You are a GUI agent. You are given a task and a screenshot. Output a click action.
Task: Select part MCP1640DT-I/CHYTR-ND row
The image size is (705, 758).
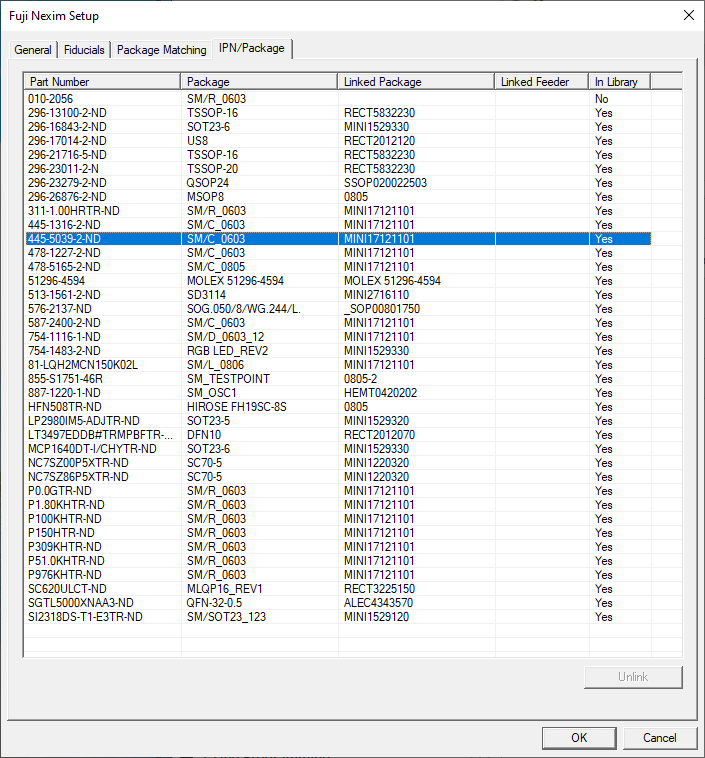(338, 449)
